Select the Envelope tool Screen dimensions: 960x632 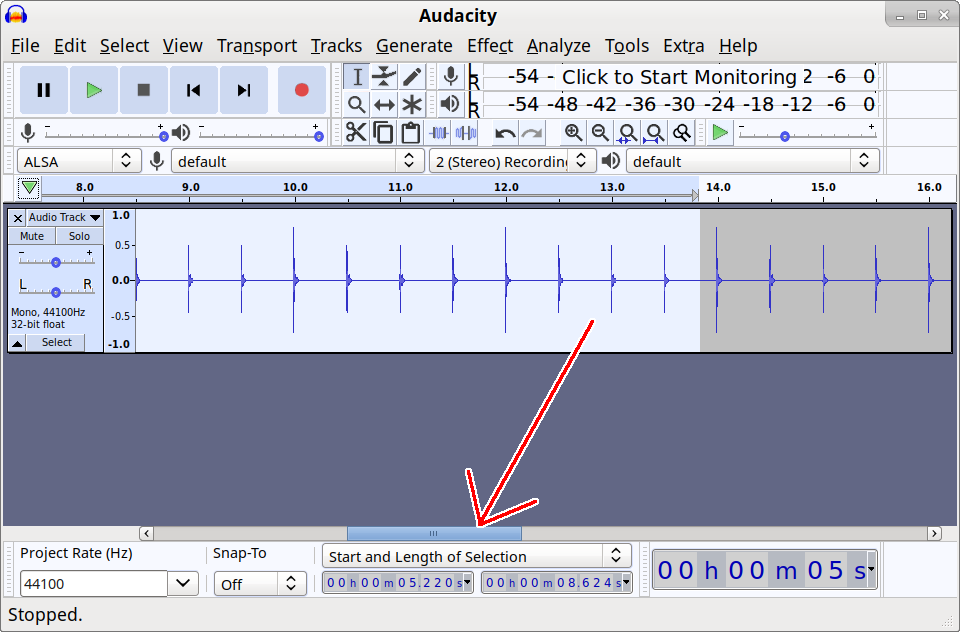point(384,77)
